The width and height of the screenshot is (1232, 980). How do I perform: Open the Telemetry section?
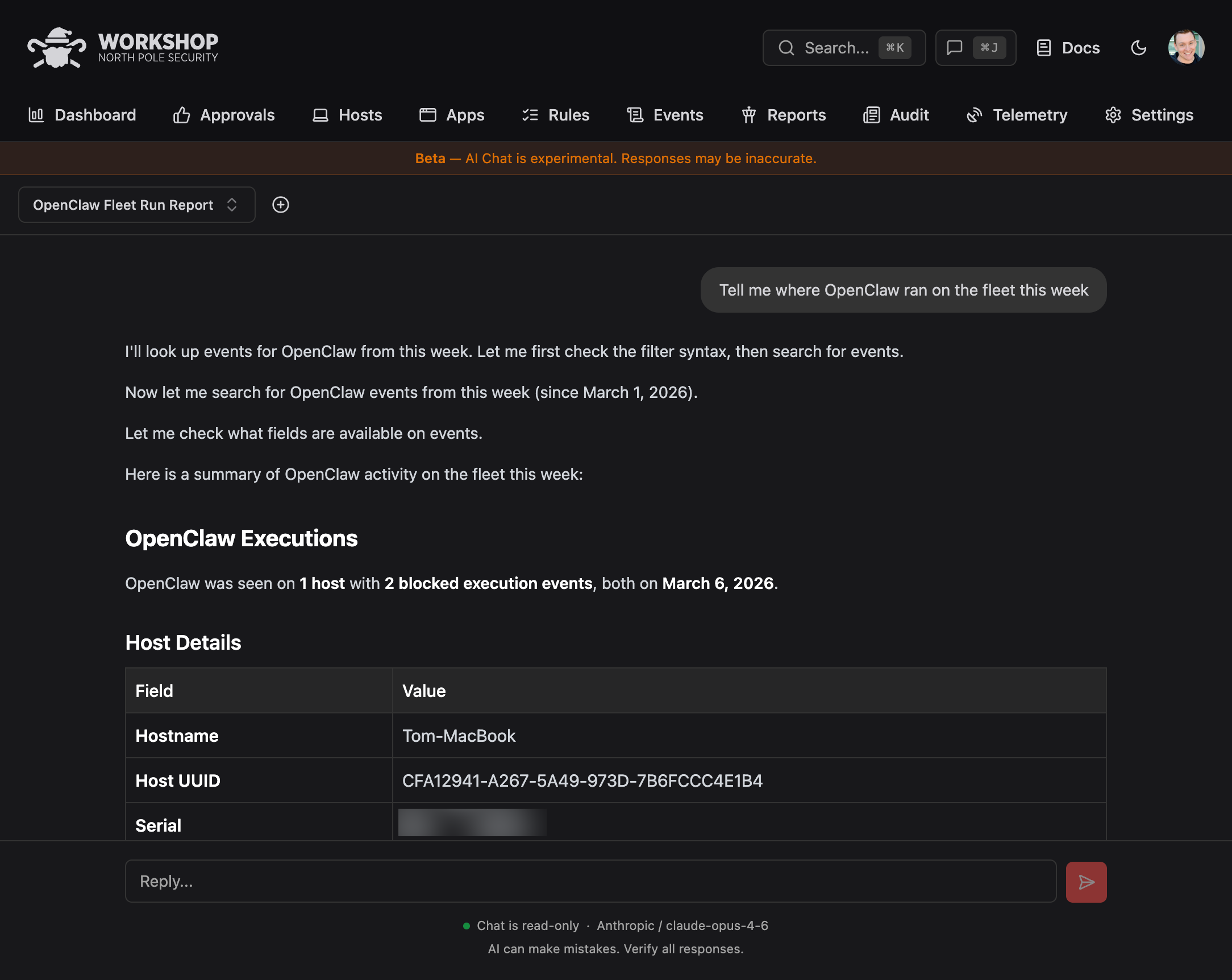point(1016,115)
